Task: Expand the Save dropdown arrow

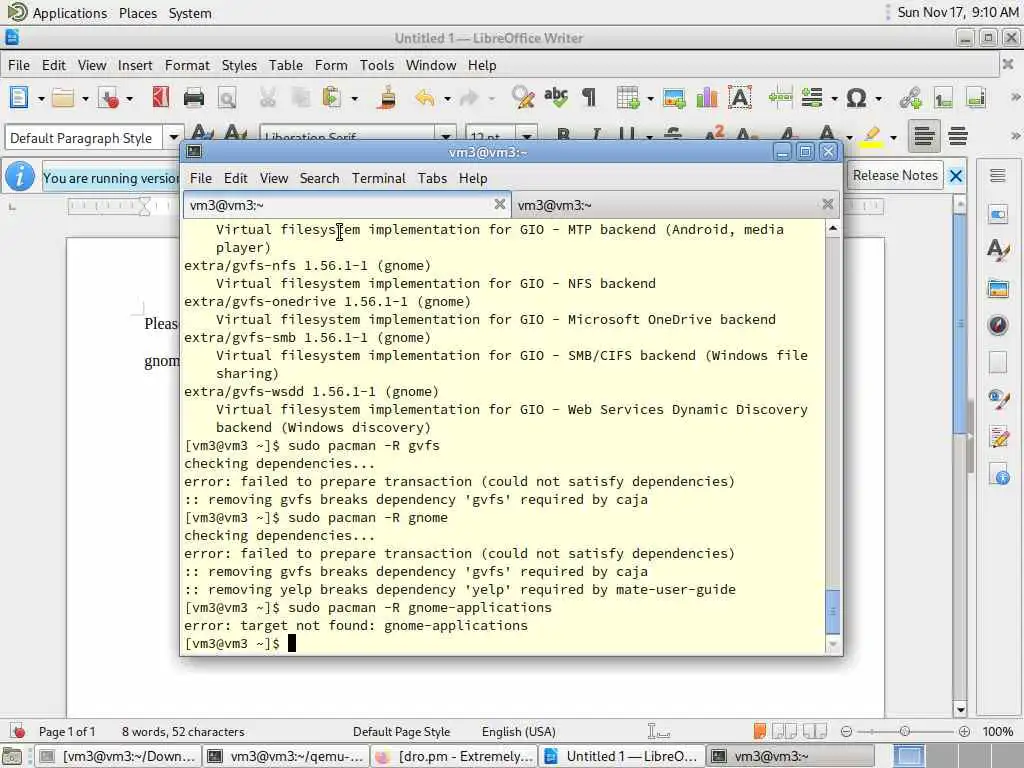Action: pyautogui.click(x=129, y=99)
